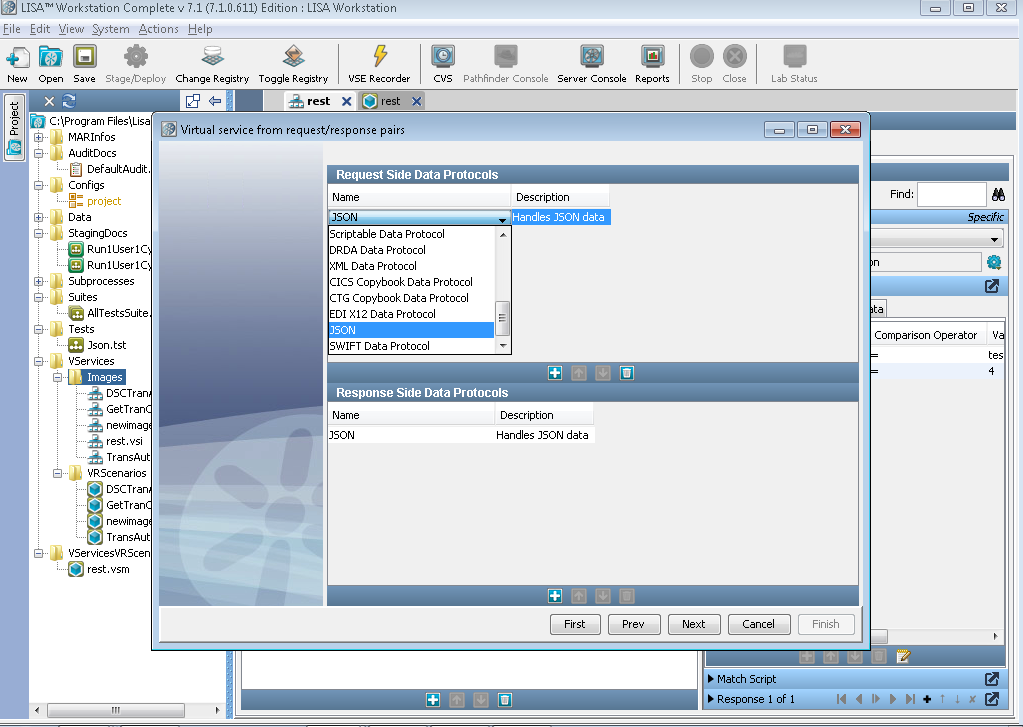1023x727 pixels.
Task: Close the second rest tab
Action: [x=416, y=101]
